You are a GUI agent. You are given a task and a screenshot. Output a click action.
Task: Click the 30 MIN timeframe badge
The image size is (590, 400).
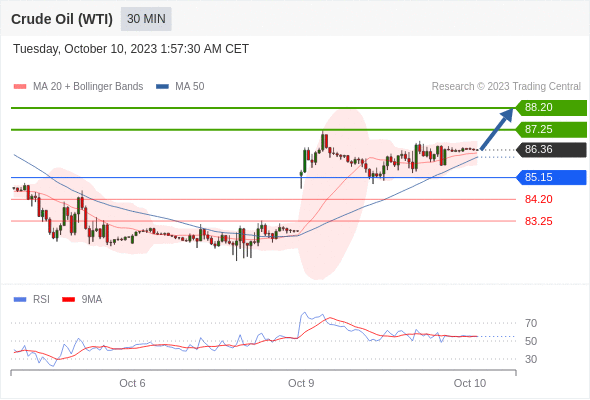point(146,19)
